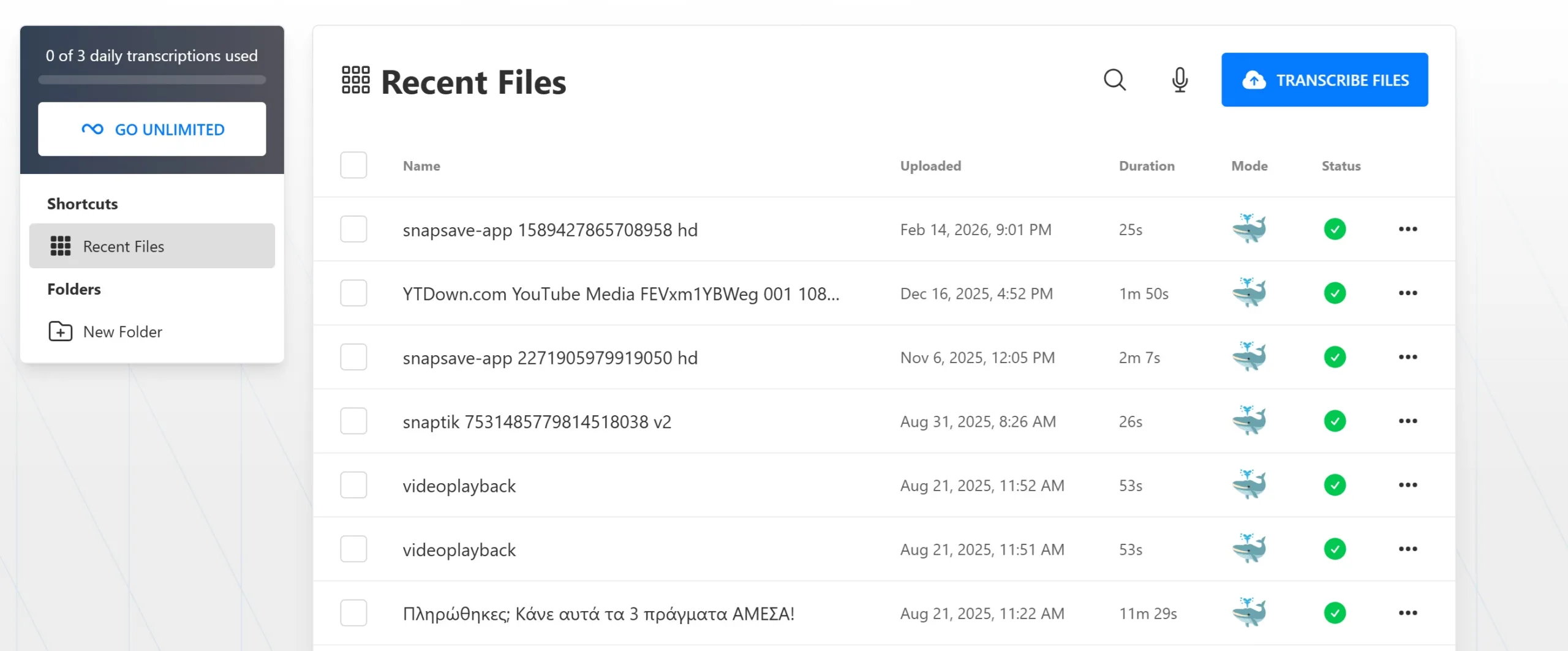
Task: Select Recent Files in Shortcuts sidebar
Action: (x=152, y=246)
